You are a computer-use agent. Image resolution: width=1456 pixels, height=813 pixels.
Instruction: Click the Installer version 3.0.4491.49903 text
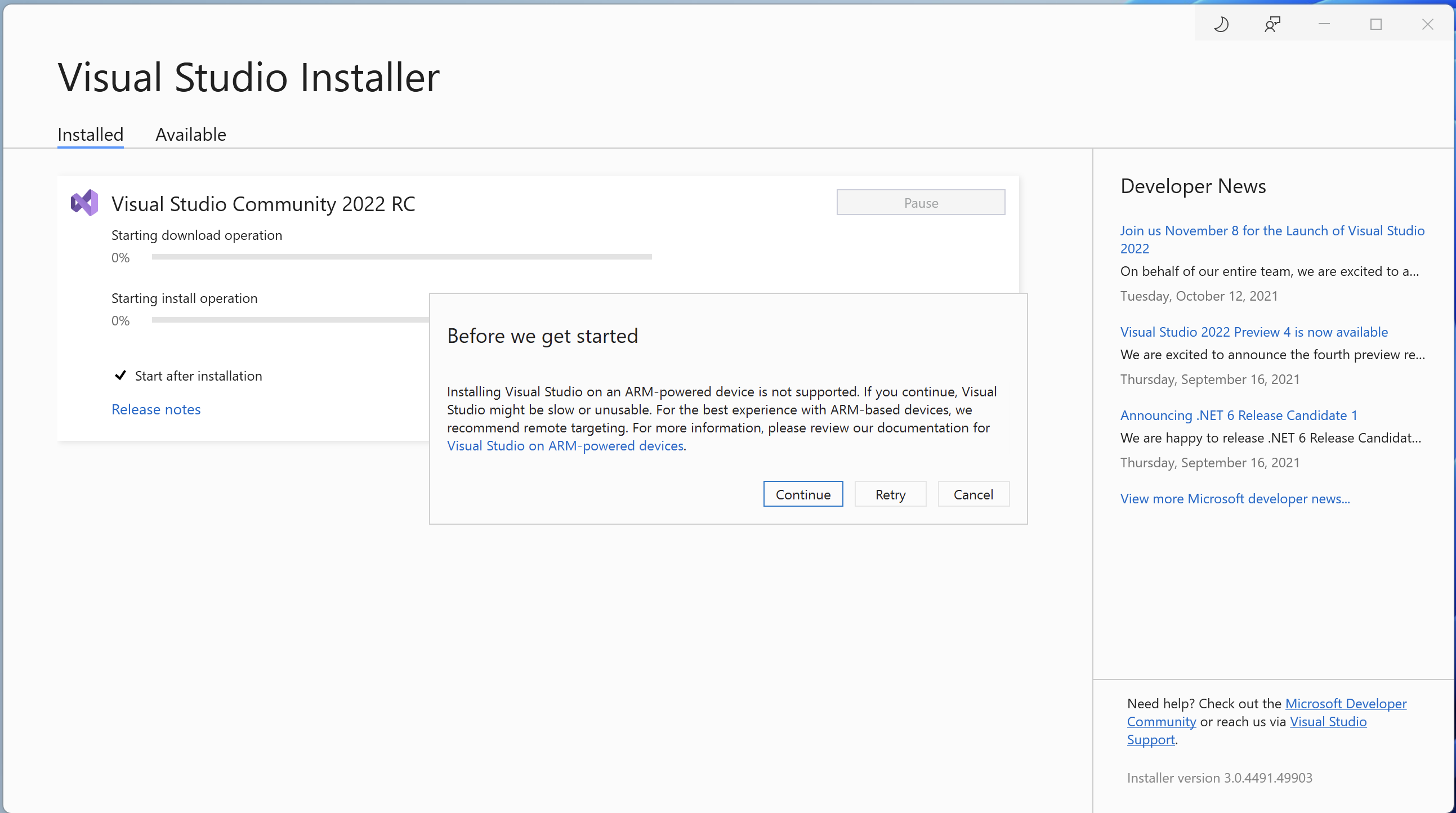[1220, 778]
